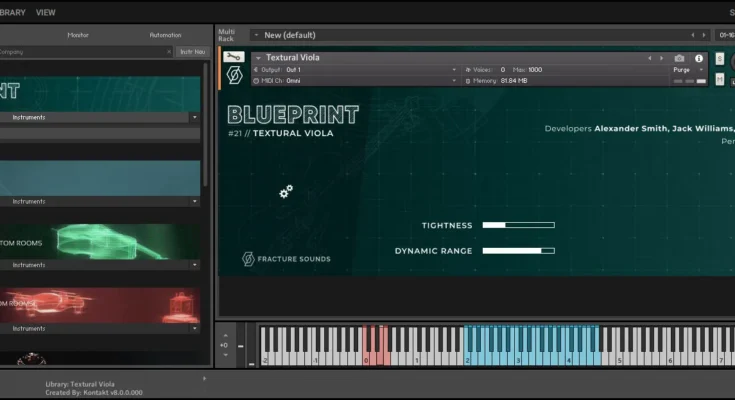Load next multi with right arrow in Multi Rack
The width and height of the screenshot is (735, 400).
click(704, 35)
